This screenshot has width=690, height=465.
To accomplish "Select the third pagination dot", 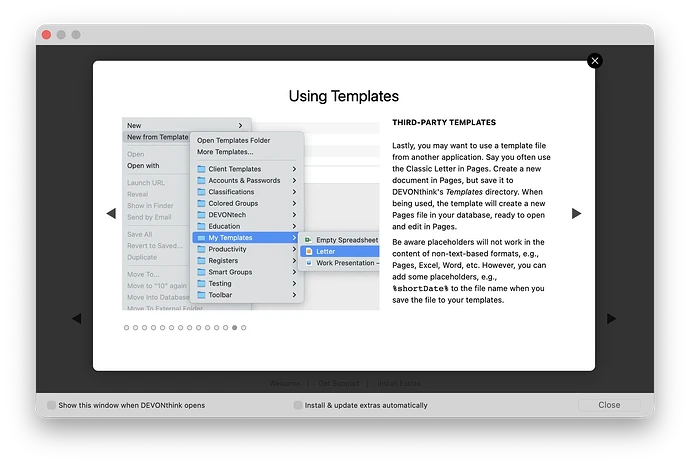I will (x=144, y=328).
